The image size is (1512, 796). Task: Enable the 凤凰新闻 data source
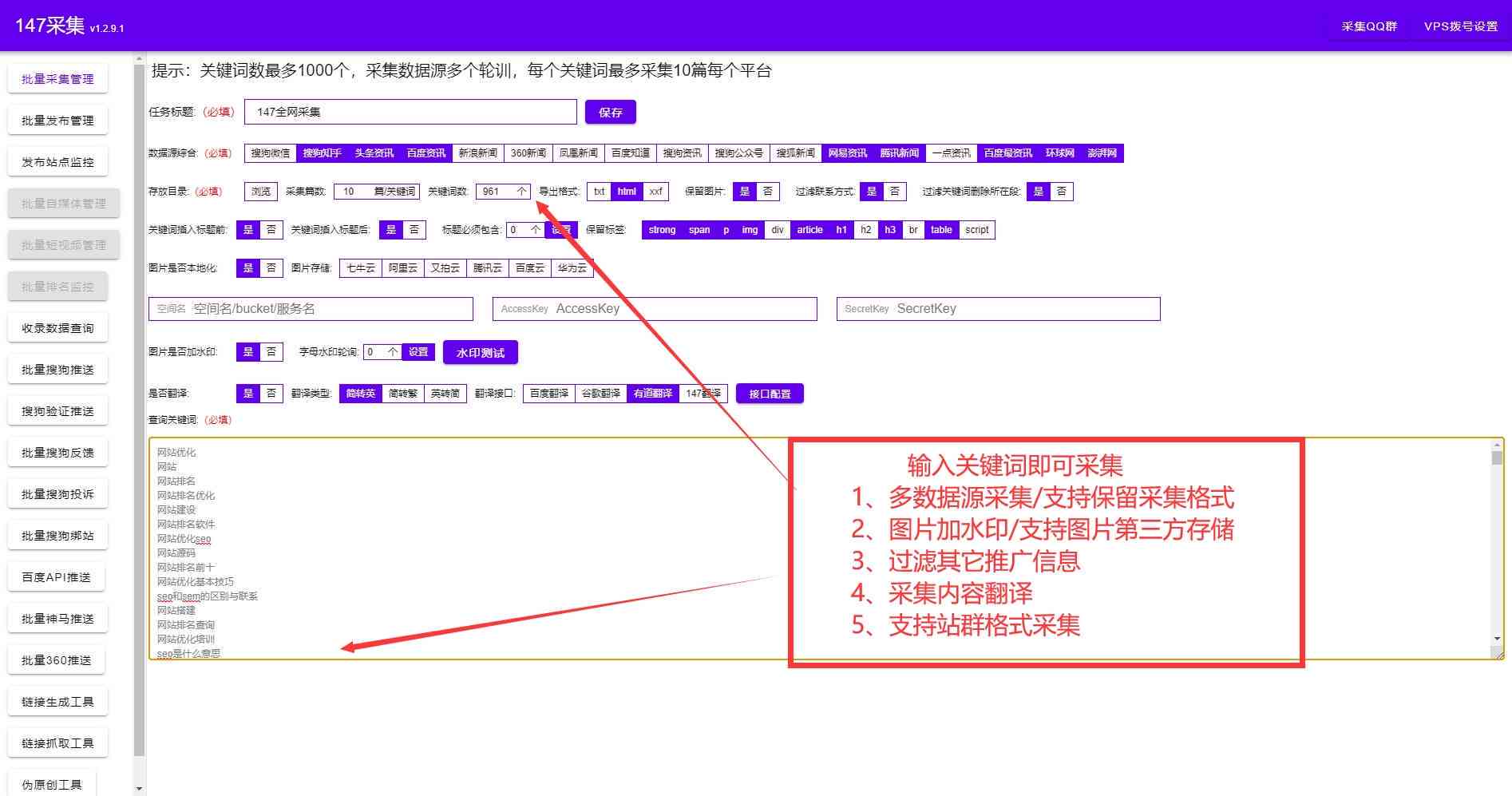coord(579,153)
